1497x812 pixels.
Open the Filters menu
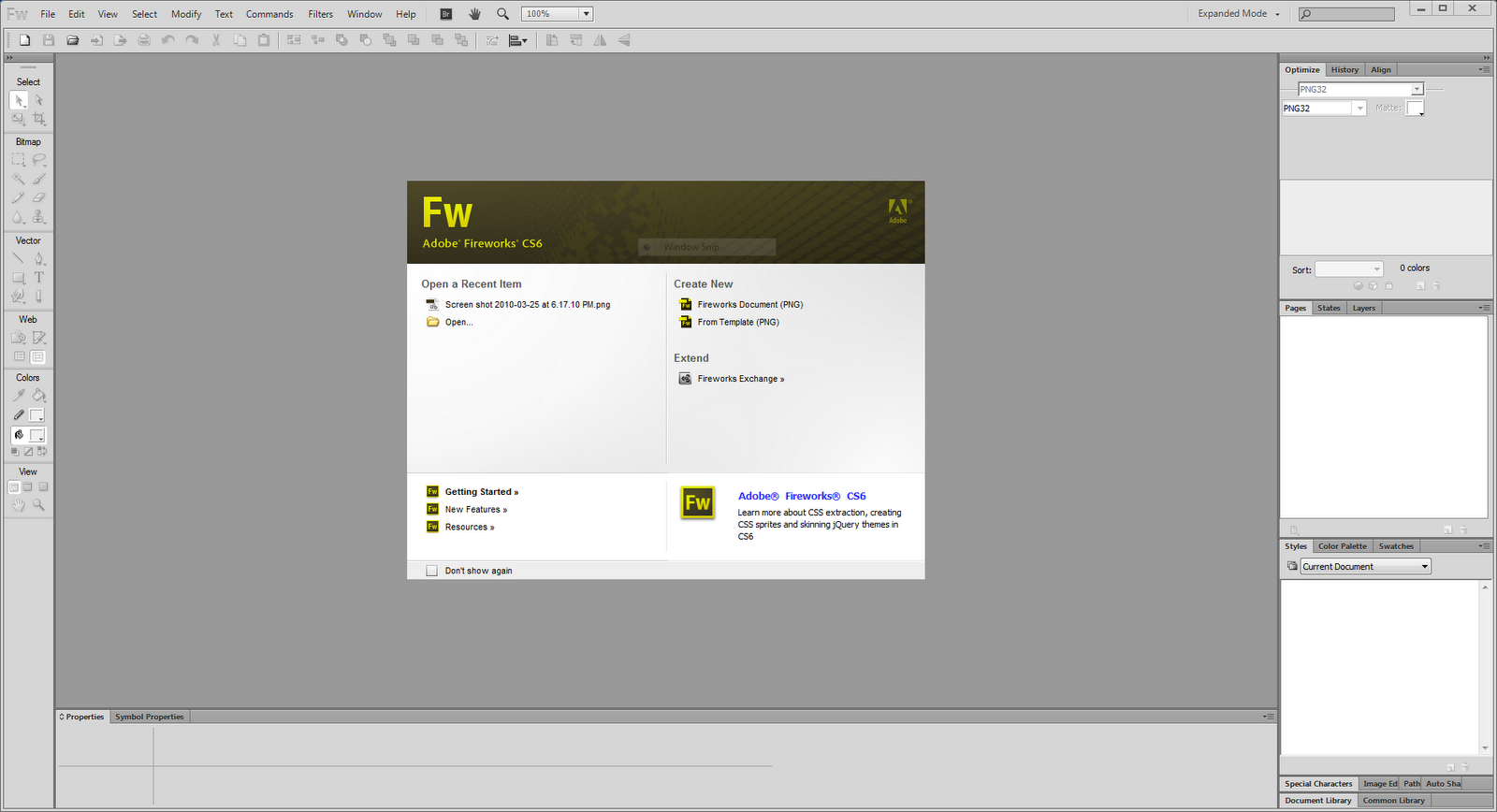click(x=321, y=14)
